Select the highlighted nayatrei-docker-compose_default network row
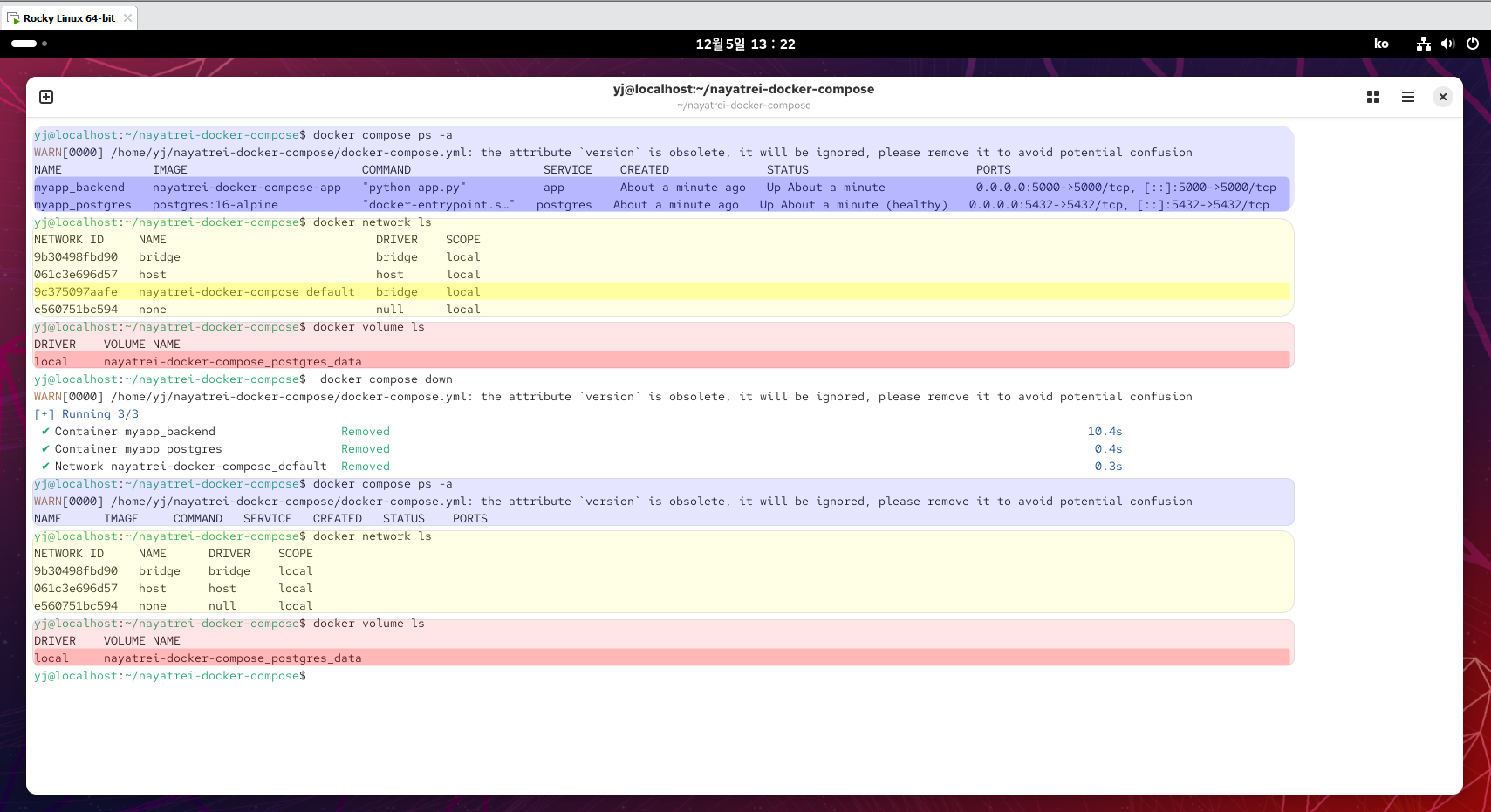This screenshot has width=1491, height=812. point(661,291)
